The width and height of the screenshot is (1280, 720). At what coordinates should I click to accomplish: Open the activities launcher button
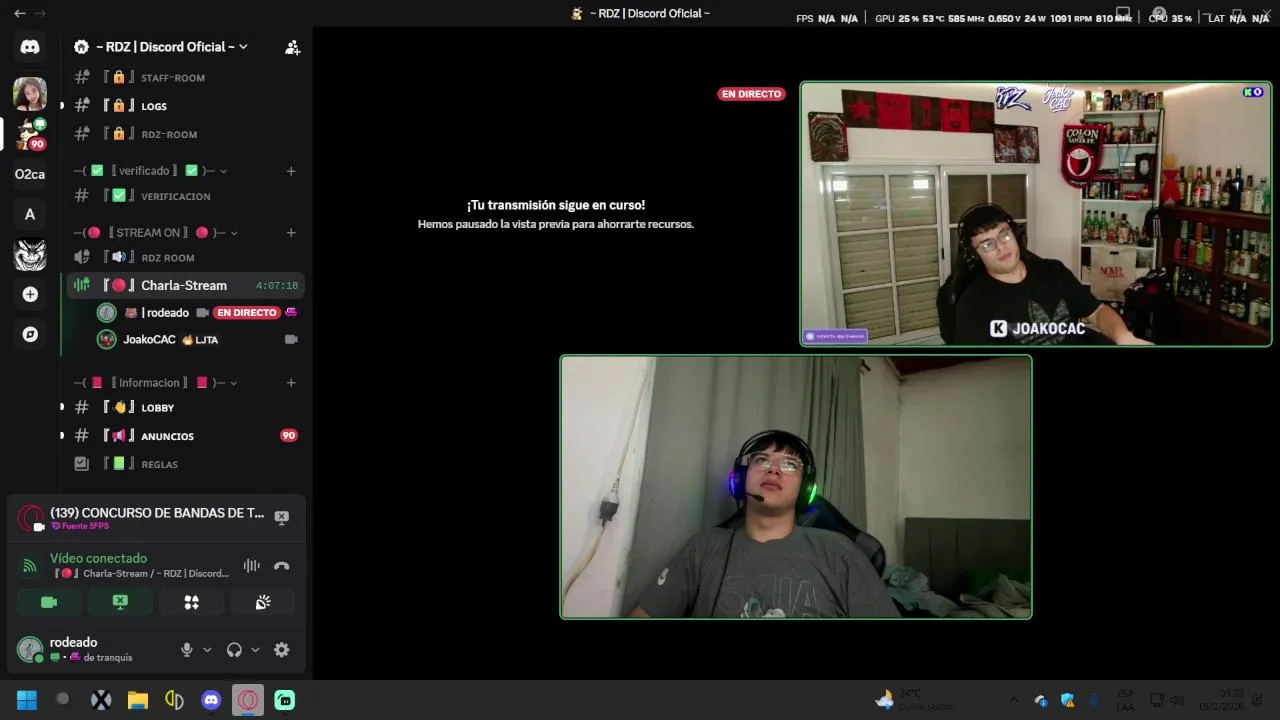192,602
